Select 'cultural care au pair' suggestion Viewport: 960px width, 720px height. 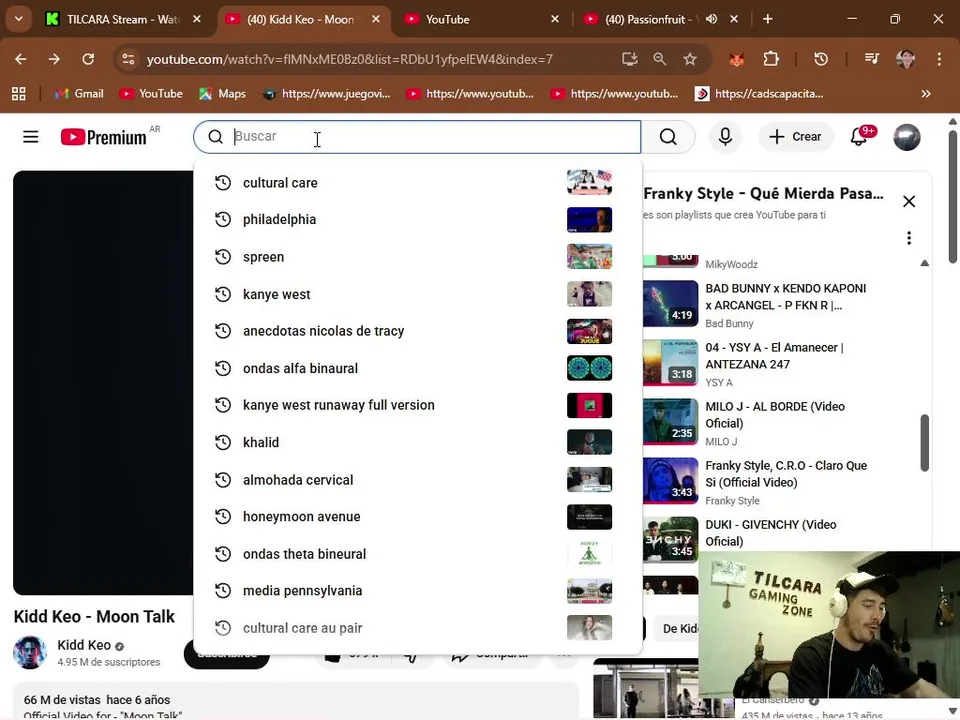[x=418, y=628]
